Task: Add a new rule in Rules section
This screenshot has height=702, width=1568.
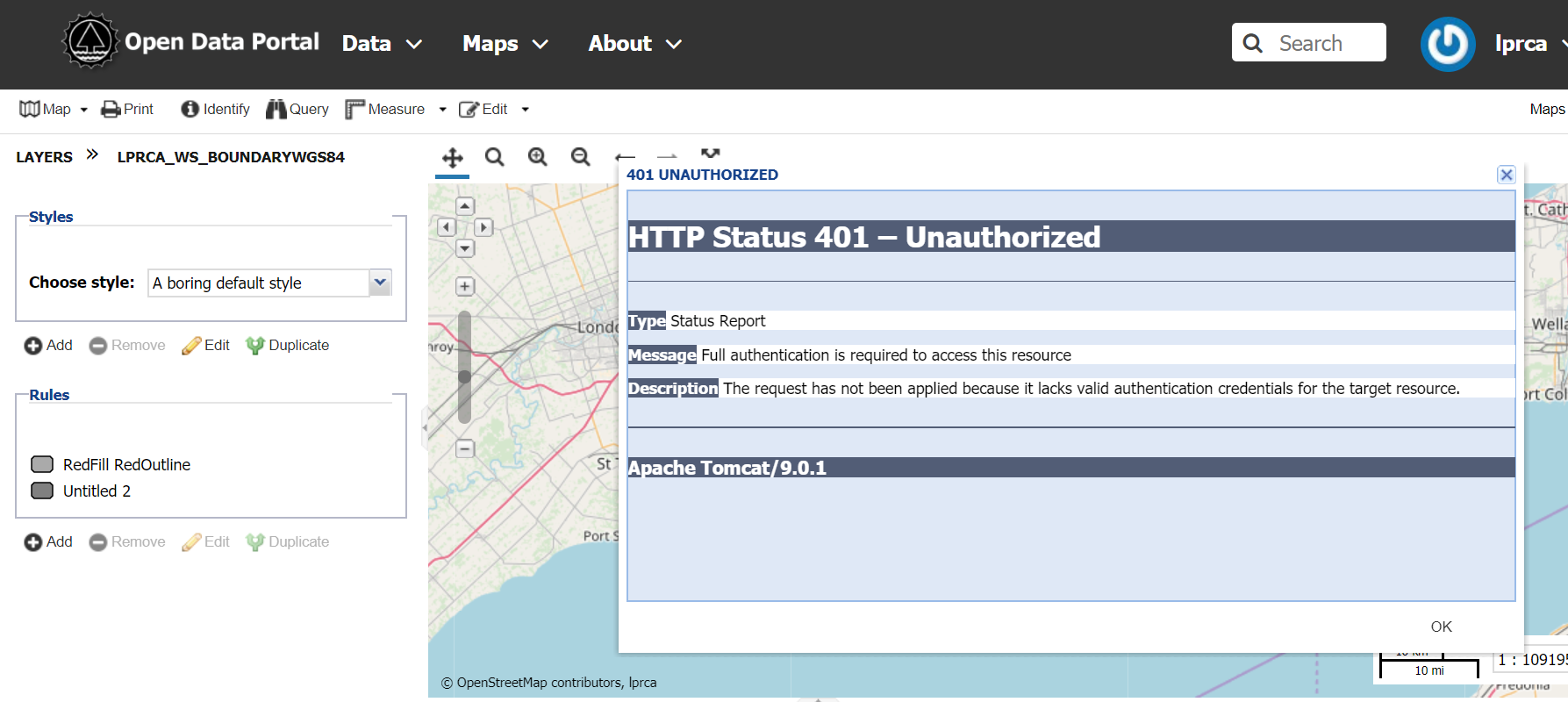Action: [x=48, y=542]
